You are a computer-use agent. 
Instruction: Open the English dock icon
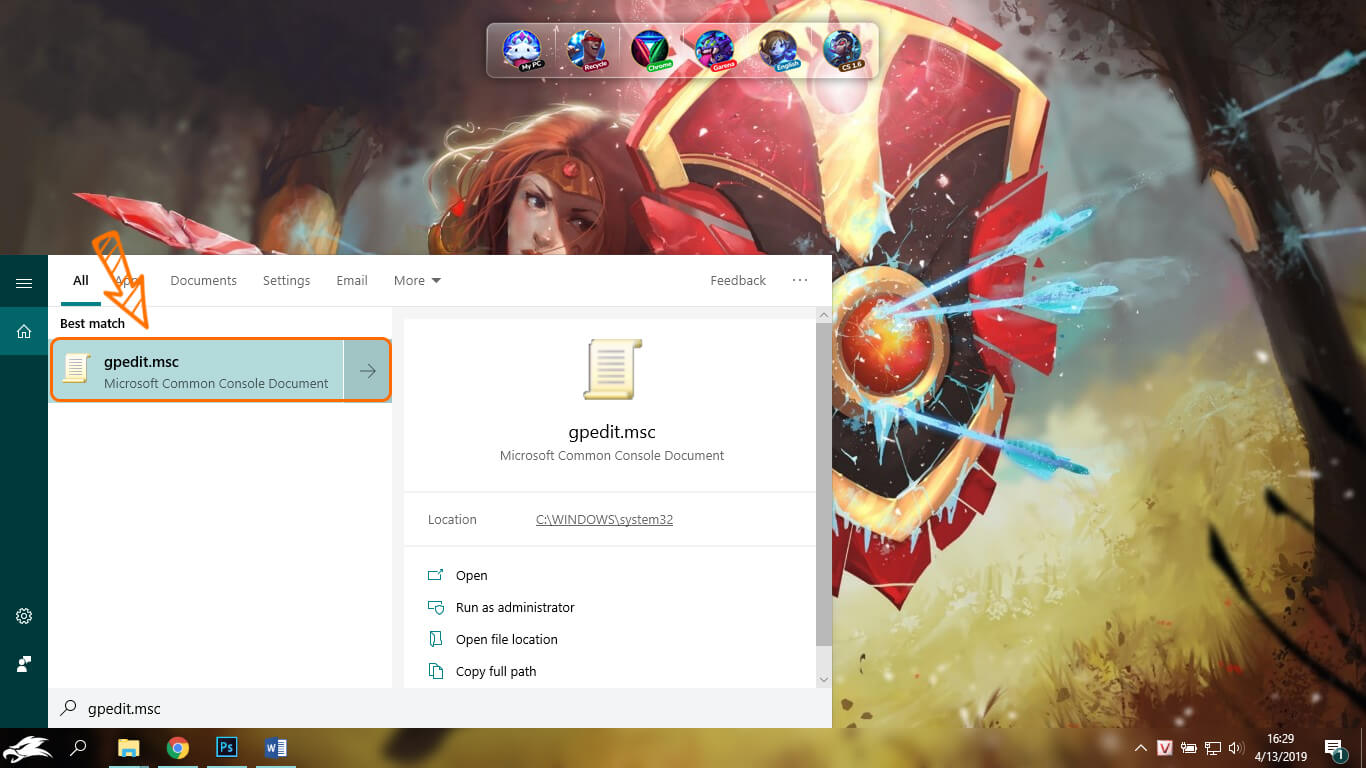point(778,50)
